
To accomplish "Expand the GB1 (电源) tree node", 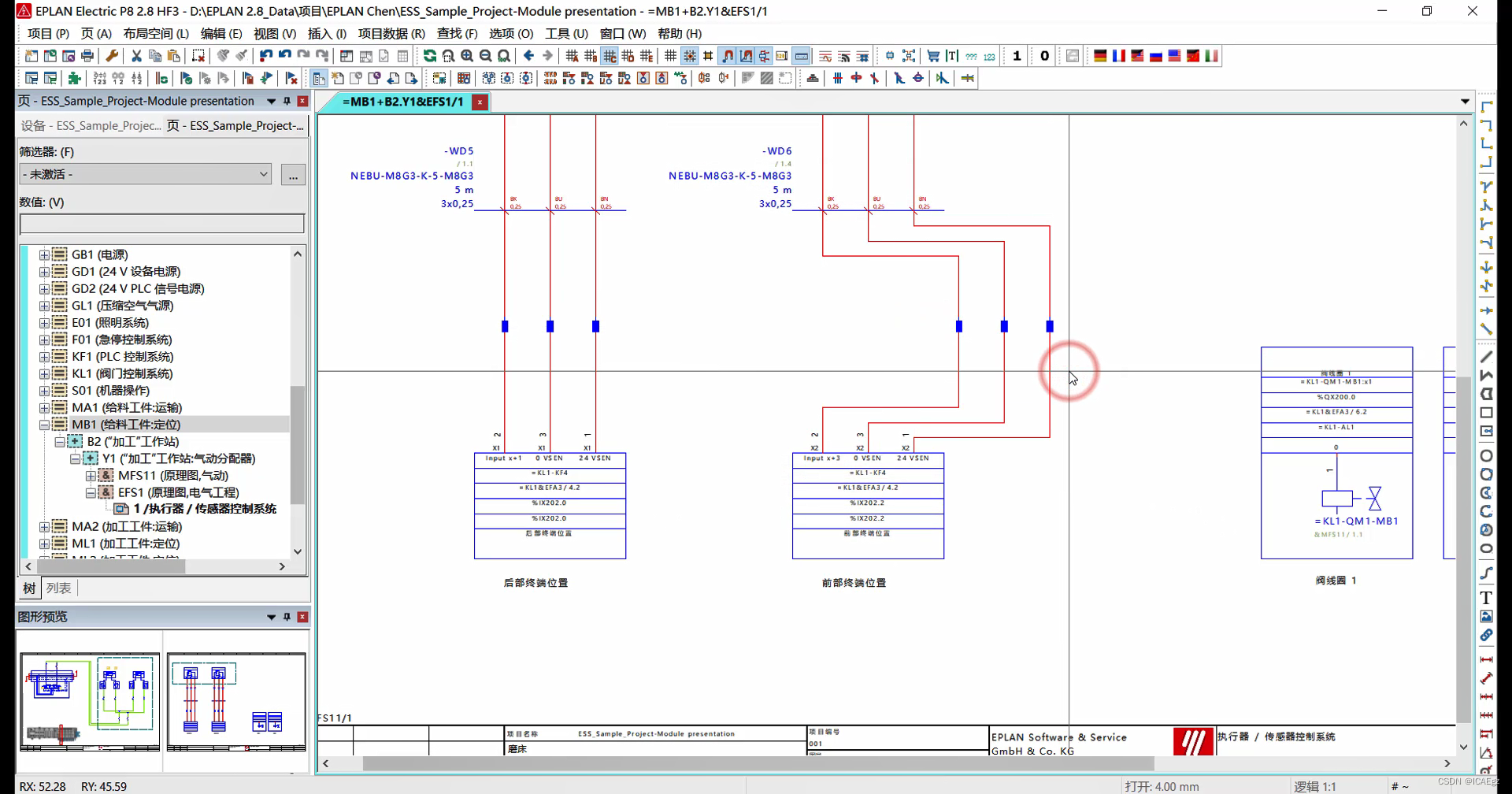I will click(44, 254).
